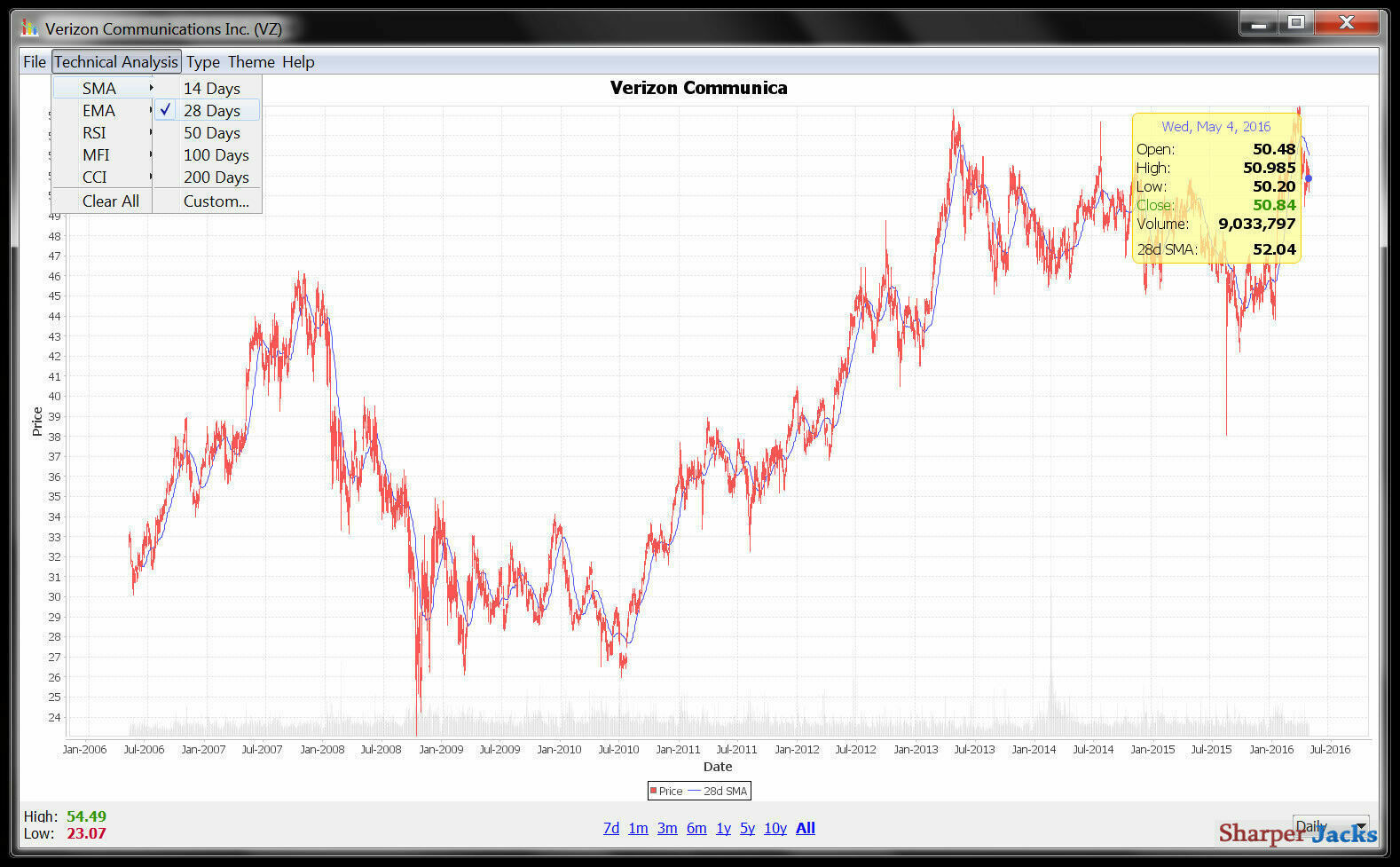
Task: Uncheck the 28 Days SMA
Action: point(208,110)
